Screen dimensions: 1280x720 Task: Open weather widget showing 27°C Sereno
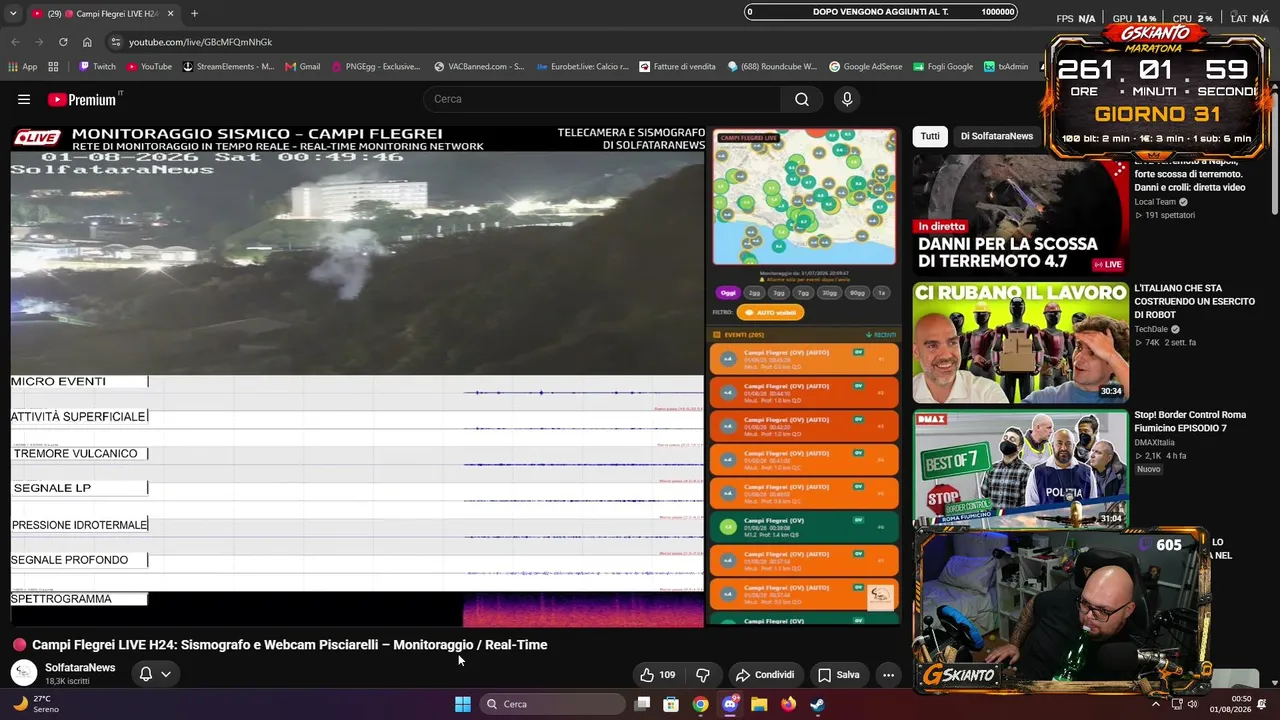pos(35,704)
